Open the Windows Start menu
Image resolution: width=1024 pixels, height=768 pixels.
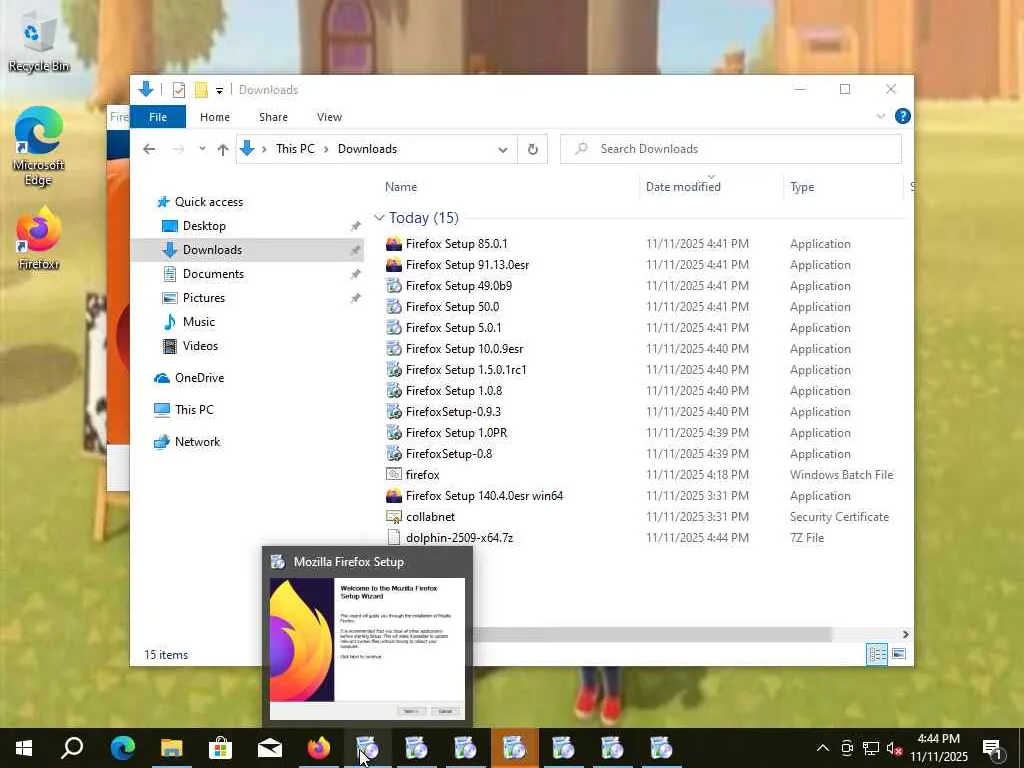tap(24, 748)
